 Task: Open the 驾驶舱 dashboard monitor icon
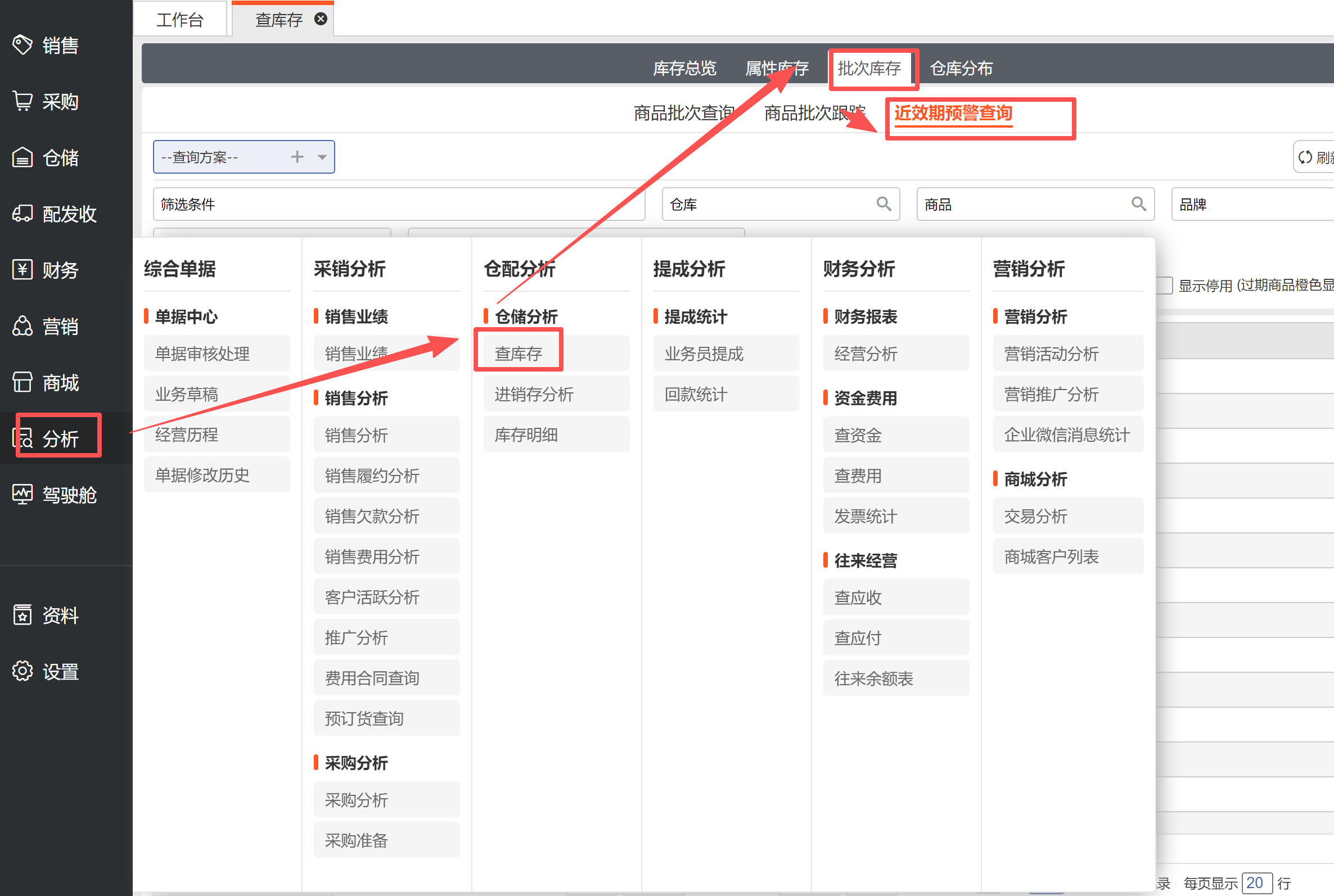point(22,494)
